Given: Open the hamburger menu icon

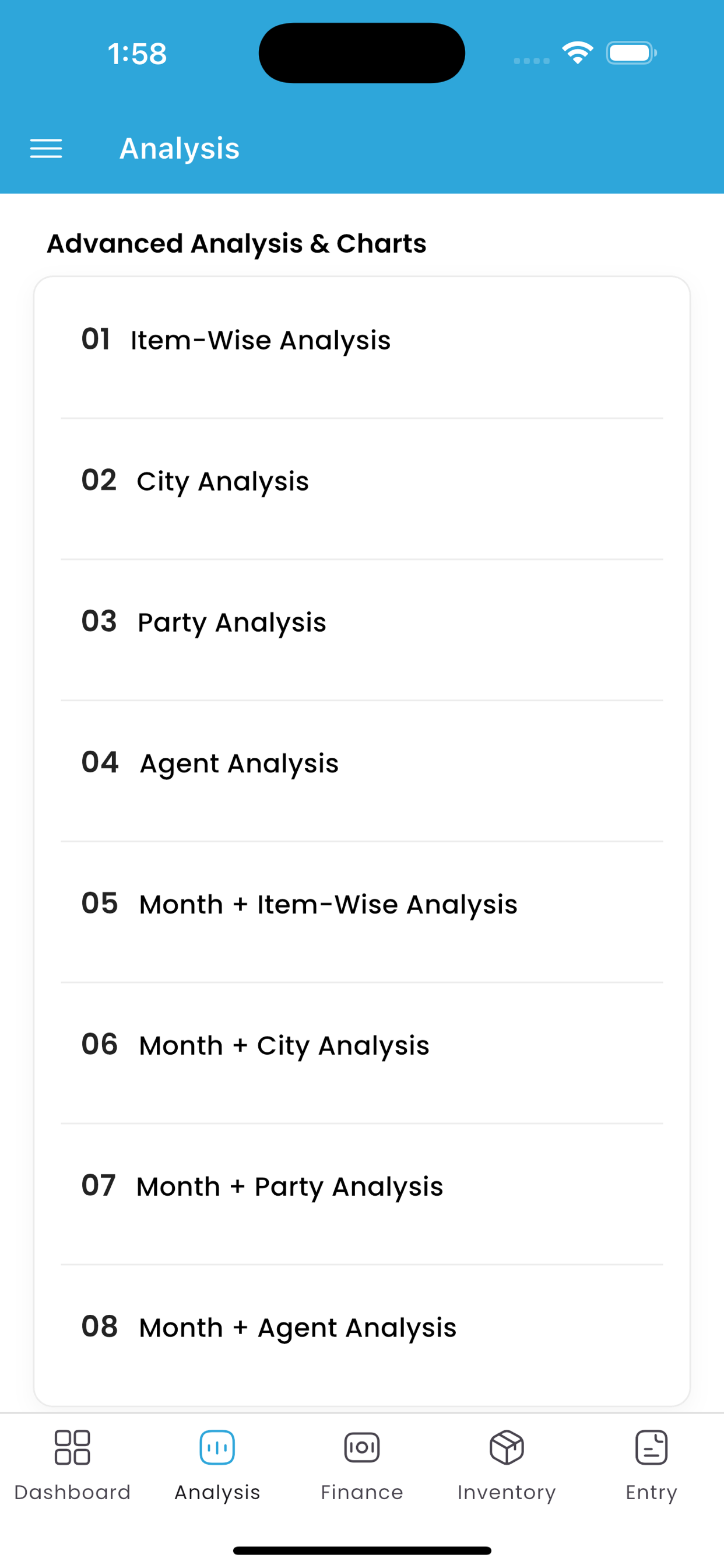Looking at the screenshot, I should [x=46, y=149].
